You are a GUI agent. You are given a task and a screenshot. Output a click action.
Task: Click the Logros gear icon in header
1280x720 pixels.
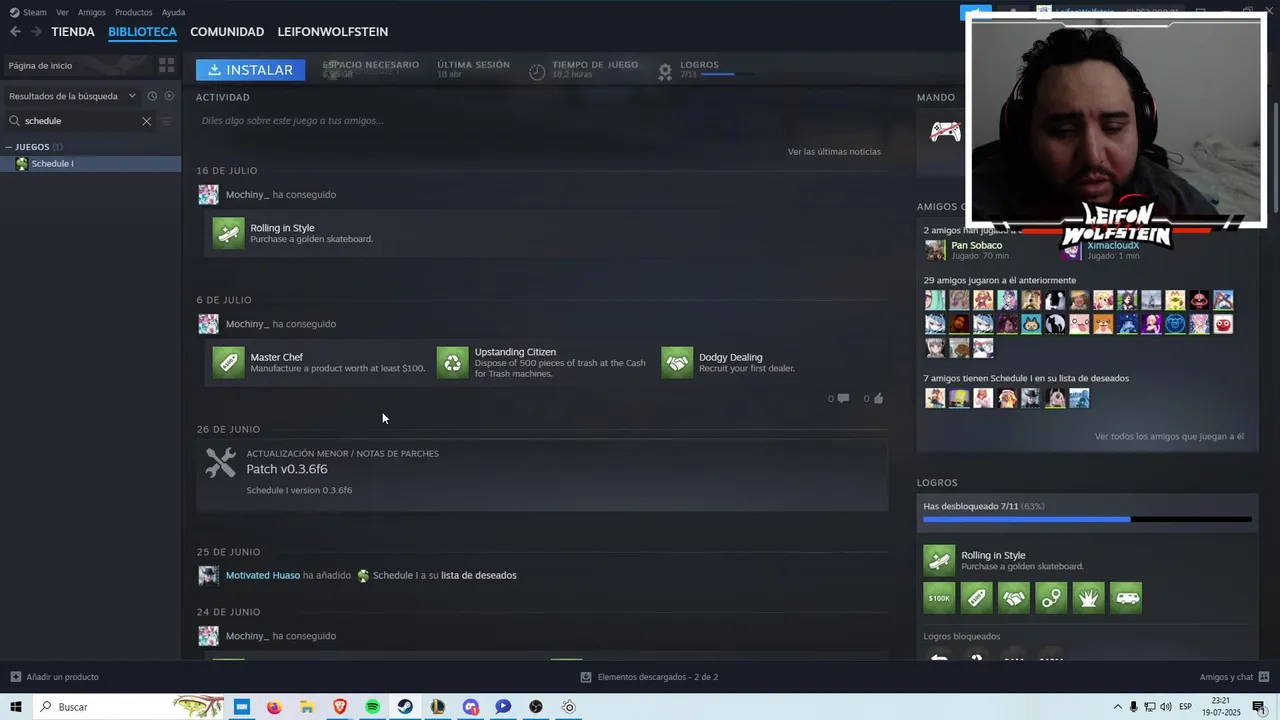pyautogui.click(x=665, y=71)
